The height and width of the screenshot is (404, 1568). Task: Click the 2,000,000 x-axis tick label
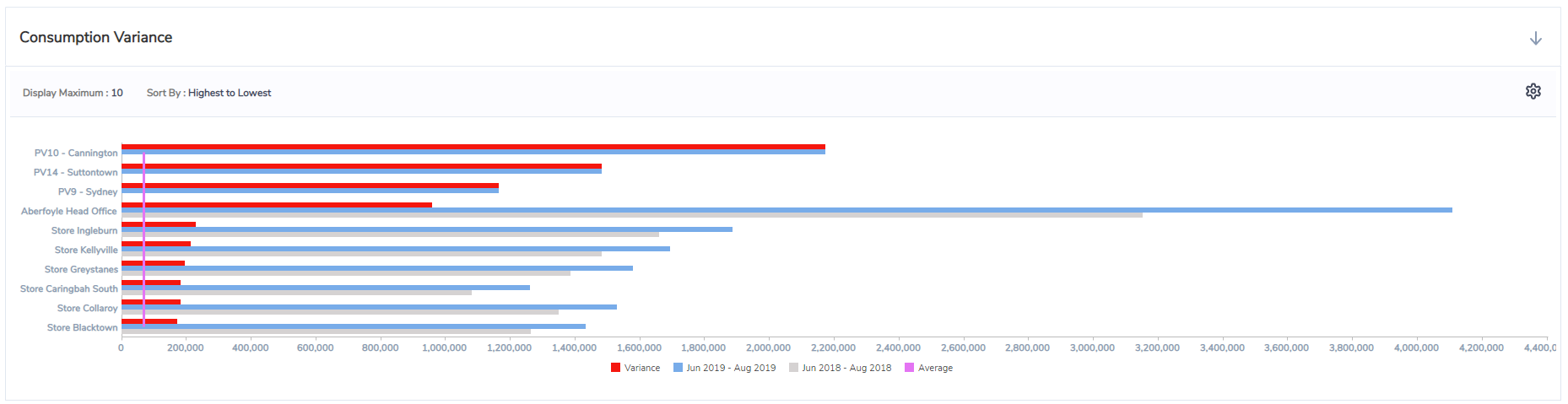(x=768, y=347)
